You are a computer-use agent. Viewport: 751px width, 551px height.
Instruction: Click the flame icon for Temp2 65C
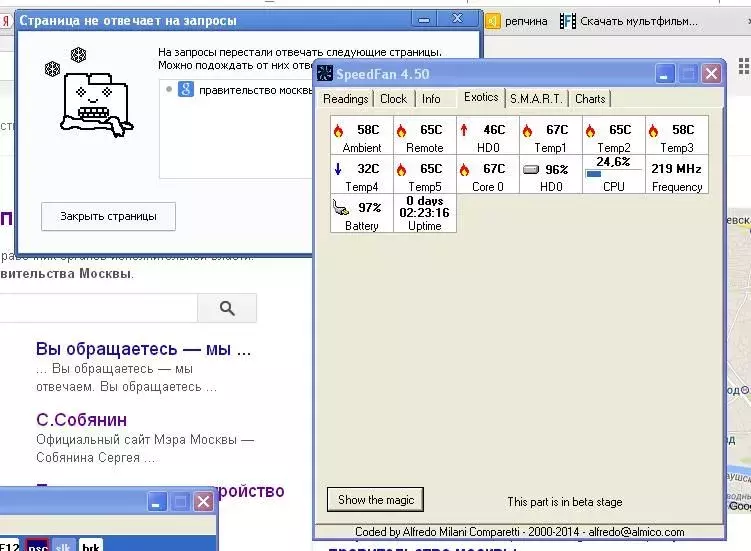coord(590,130)
